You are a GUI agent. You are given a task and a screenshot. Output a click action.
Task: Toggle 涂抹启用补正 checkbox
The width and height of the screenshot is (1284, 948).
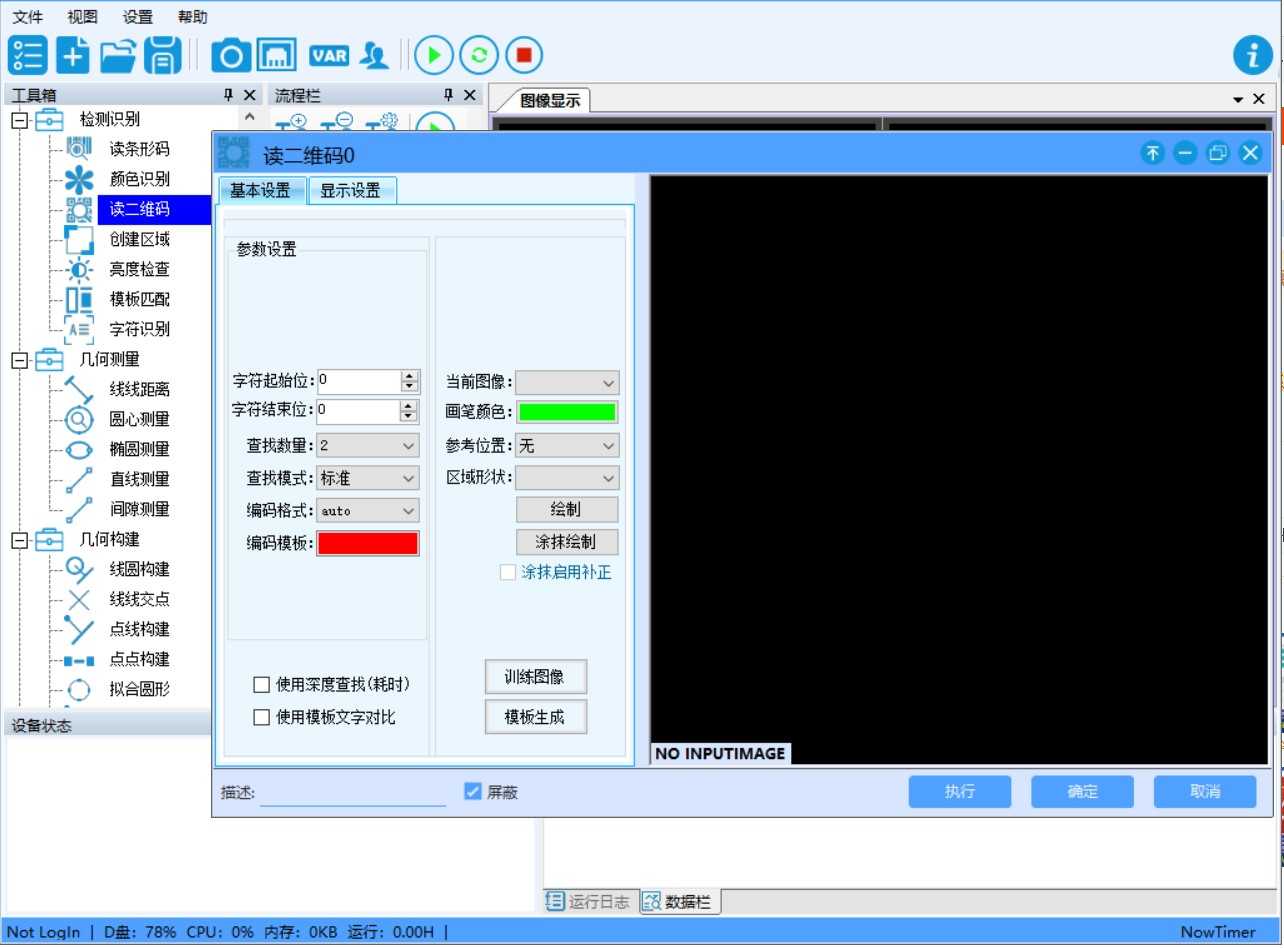tap(508, 572)
